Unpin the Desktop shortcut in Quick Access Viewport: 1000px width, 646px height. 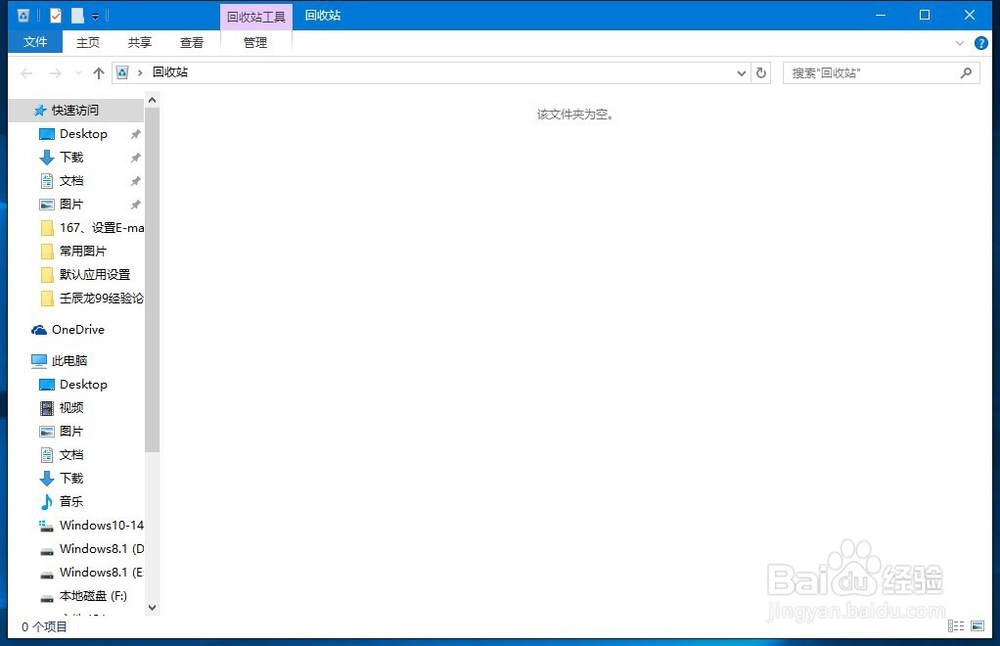(x=135, y=133)
